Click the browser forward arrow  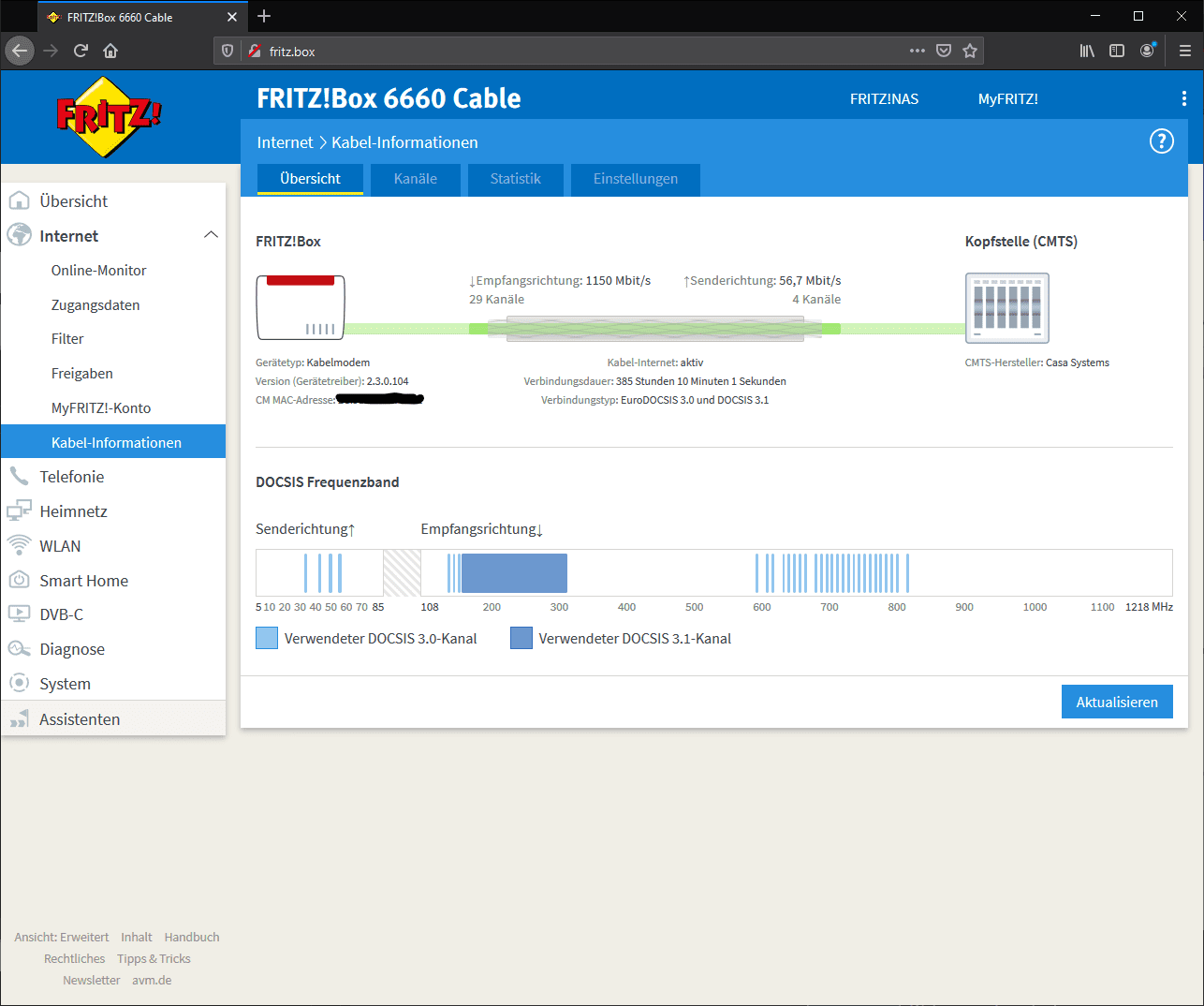51,51
